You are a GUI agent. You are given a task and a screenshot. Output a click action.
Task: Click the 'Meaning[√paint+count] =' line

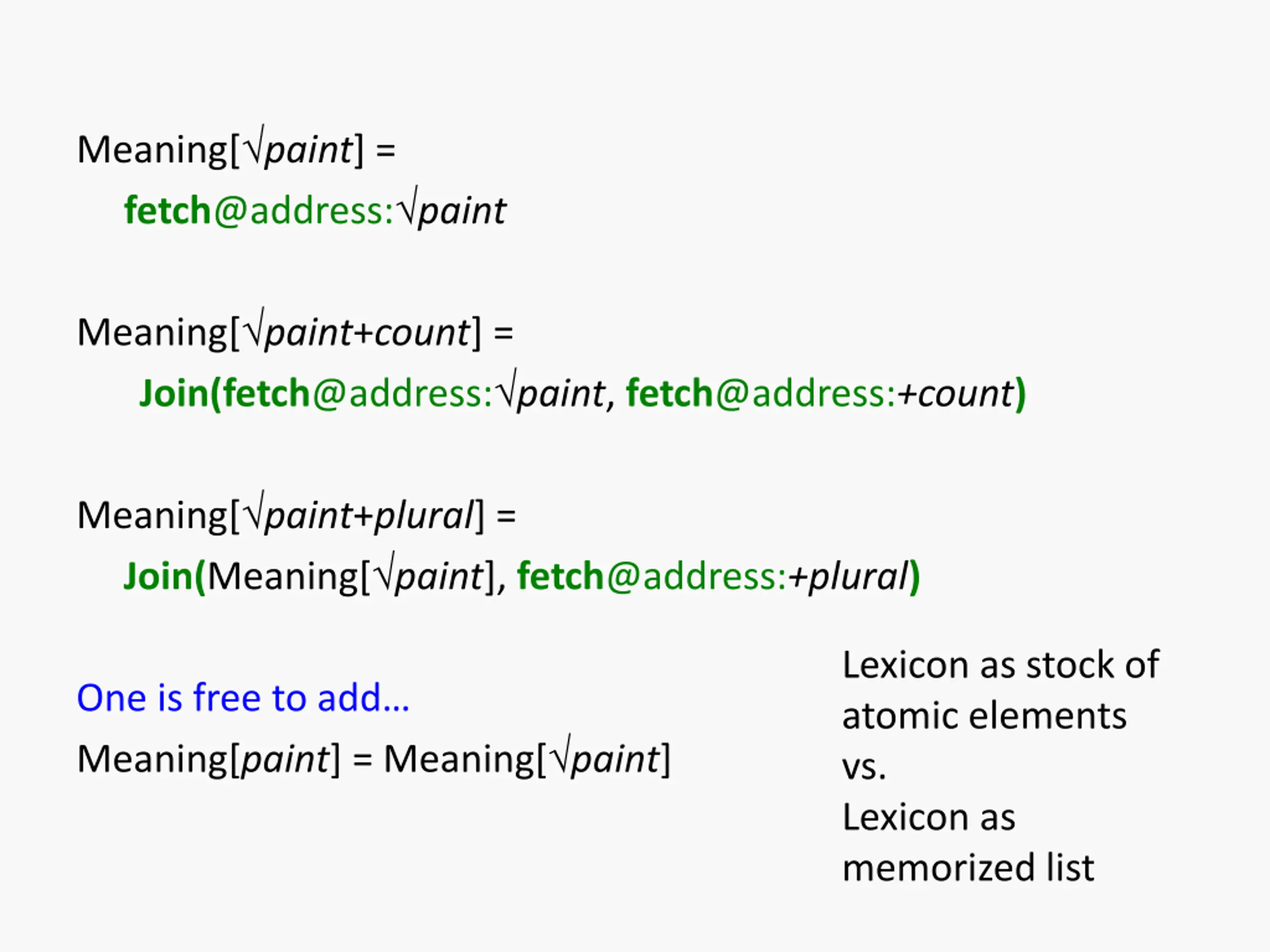pos(295,331)
